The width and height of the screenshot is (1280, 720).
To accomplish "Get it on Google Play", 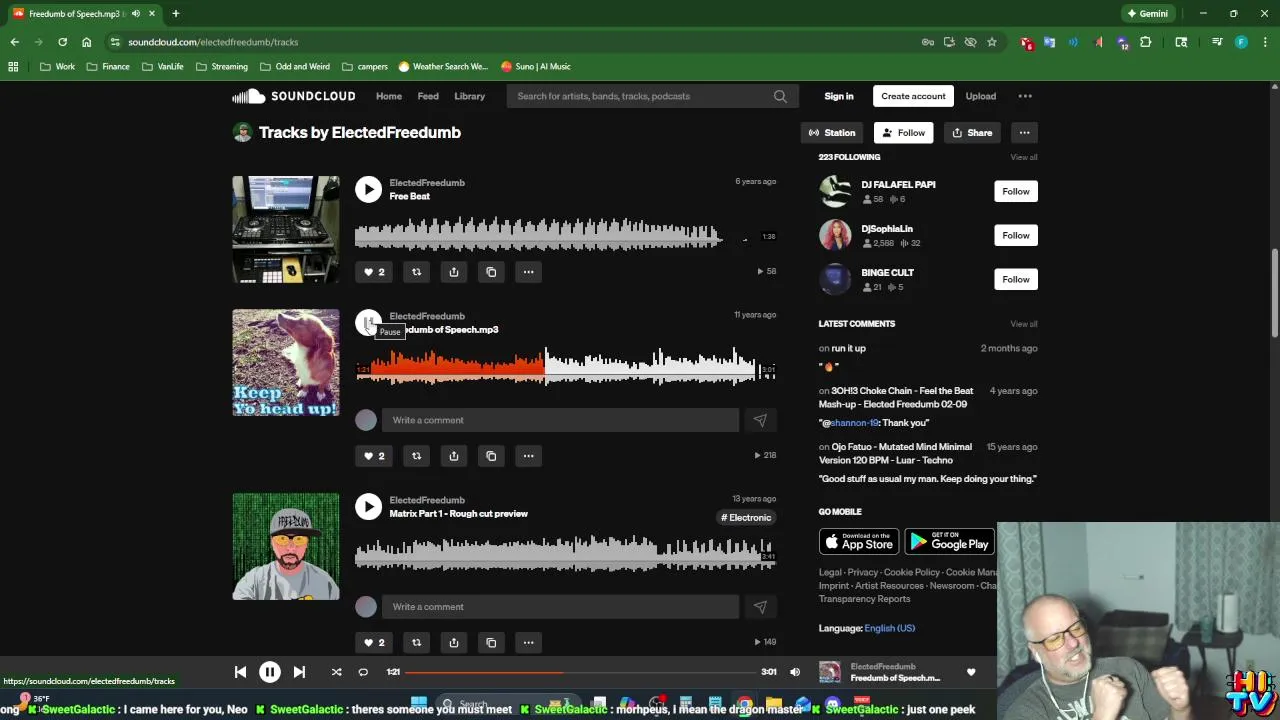I will [949, 542].
